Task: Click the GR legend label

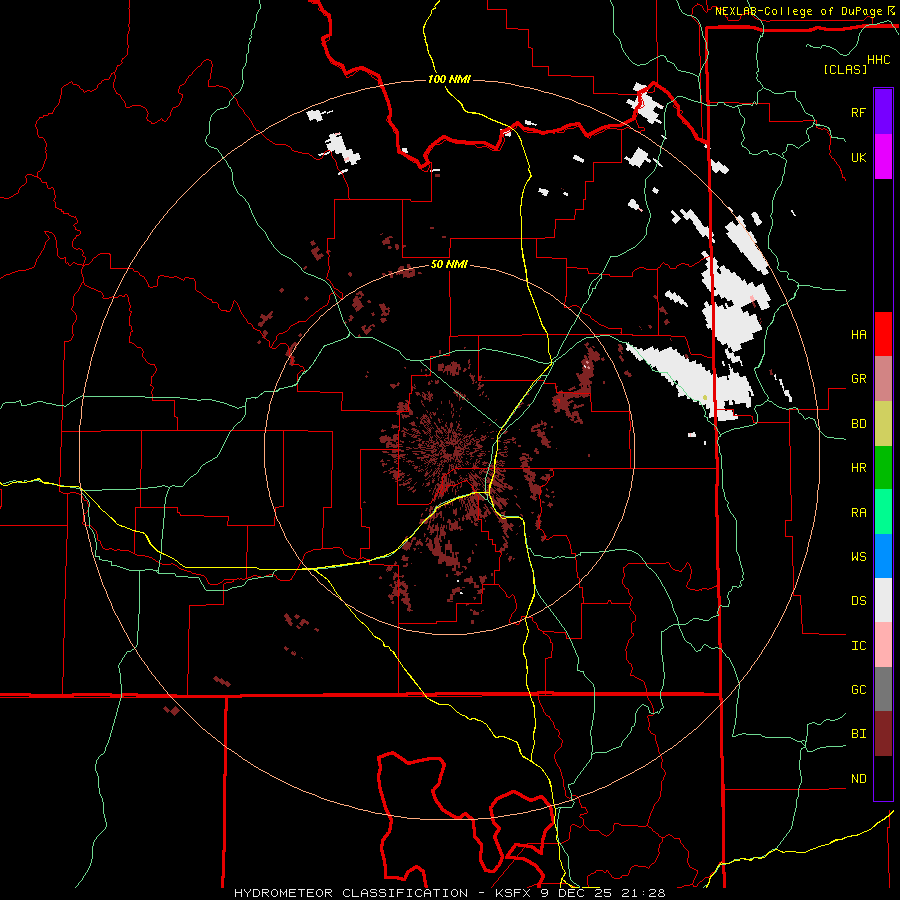Action: [x=858, y=379]
